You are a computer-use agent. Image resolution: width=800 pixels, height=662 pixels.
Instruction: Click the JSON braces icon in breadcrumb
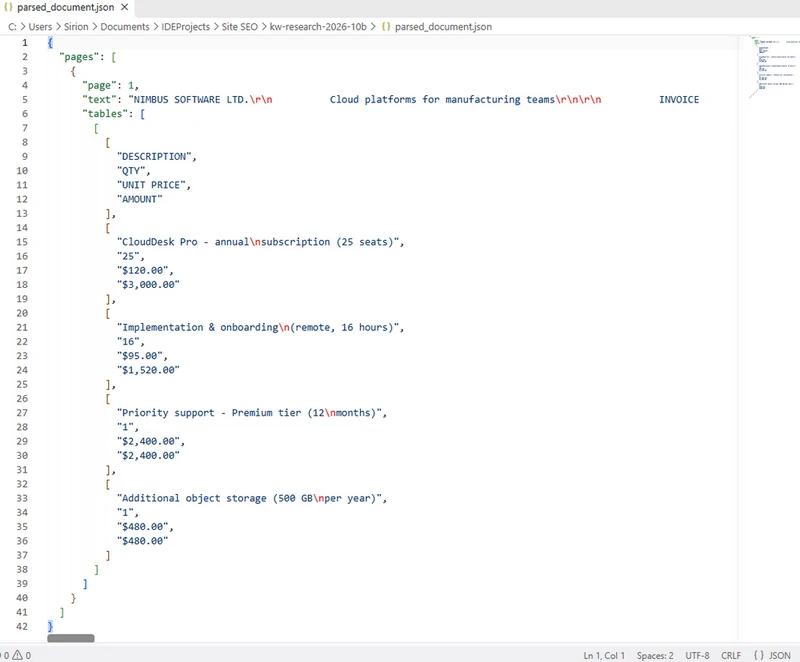(x=386, y=27)
